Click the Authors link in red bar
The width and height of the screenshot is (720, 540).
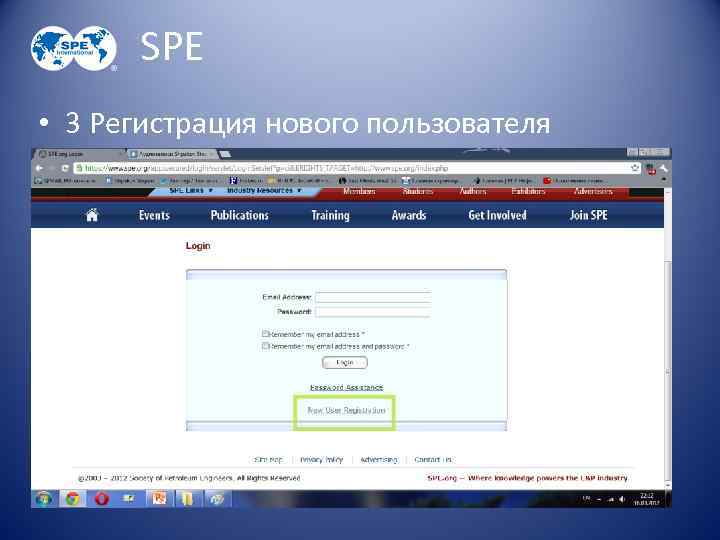click(473, 191)
